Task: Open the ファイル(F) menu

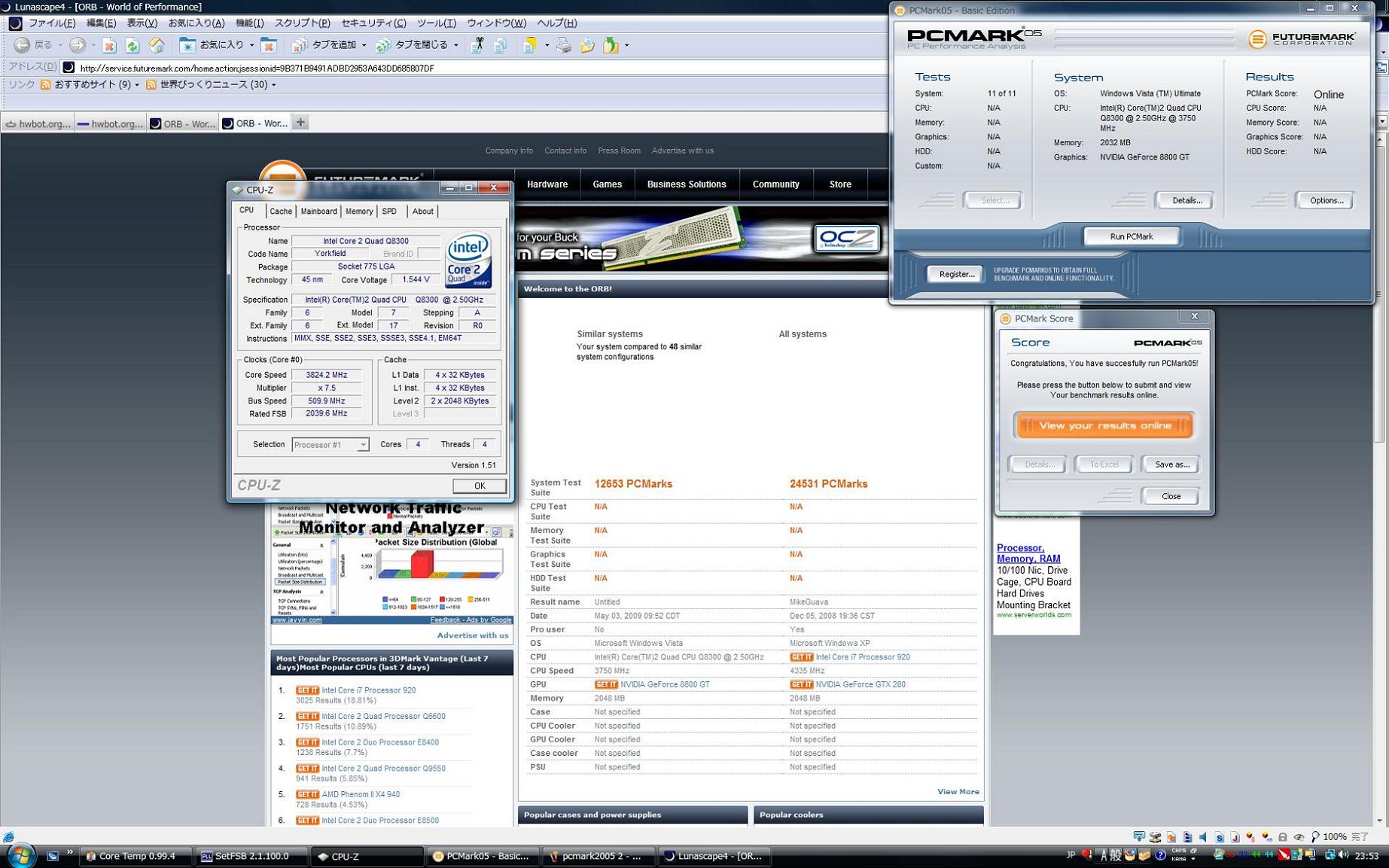Action: tap(52, 23)
